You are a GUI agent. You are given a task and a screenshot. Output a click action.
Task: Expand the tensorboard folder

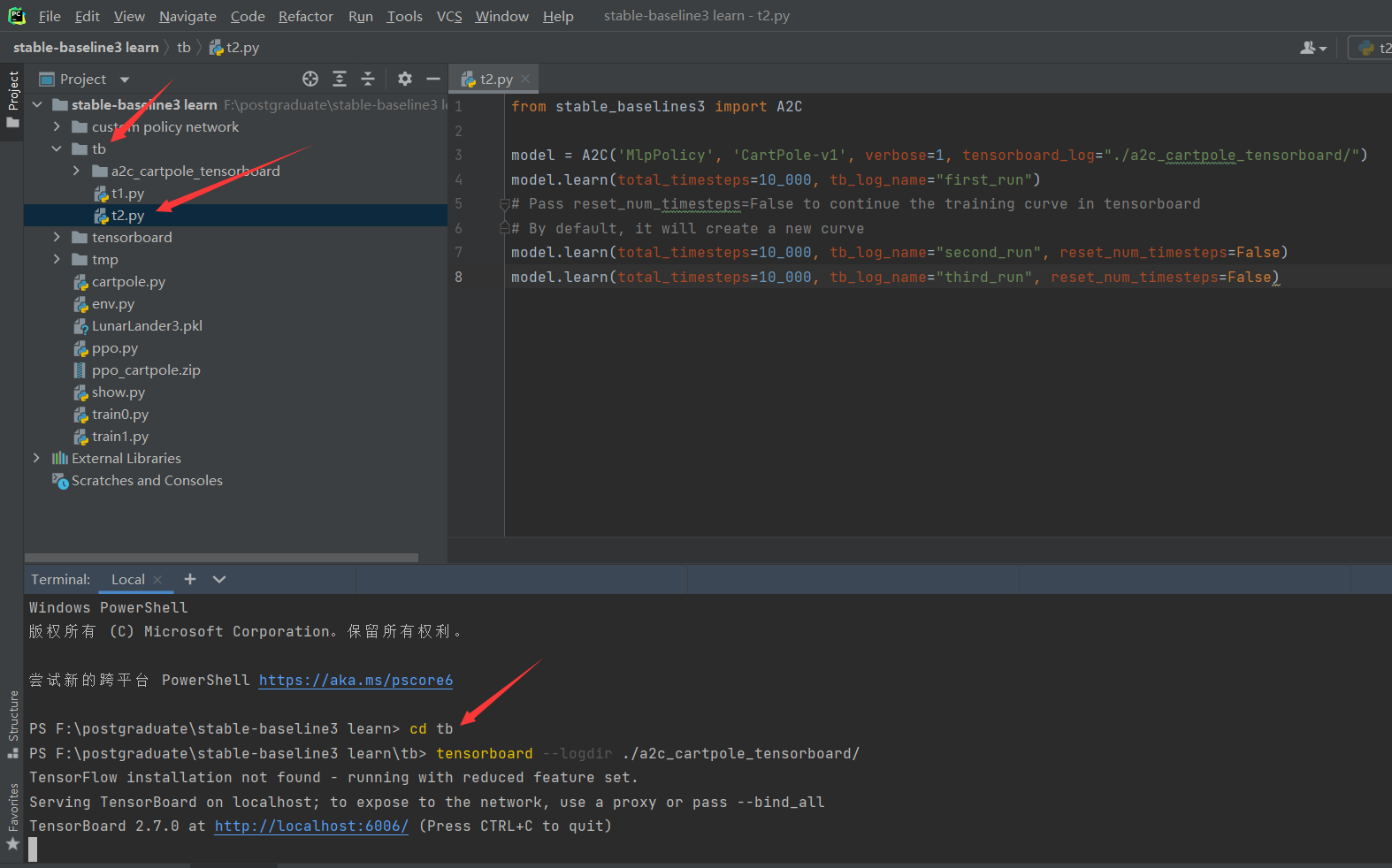(57, 237)
